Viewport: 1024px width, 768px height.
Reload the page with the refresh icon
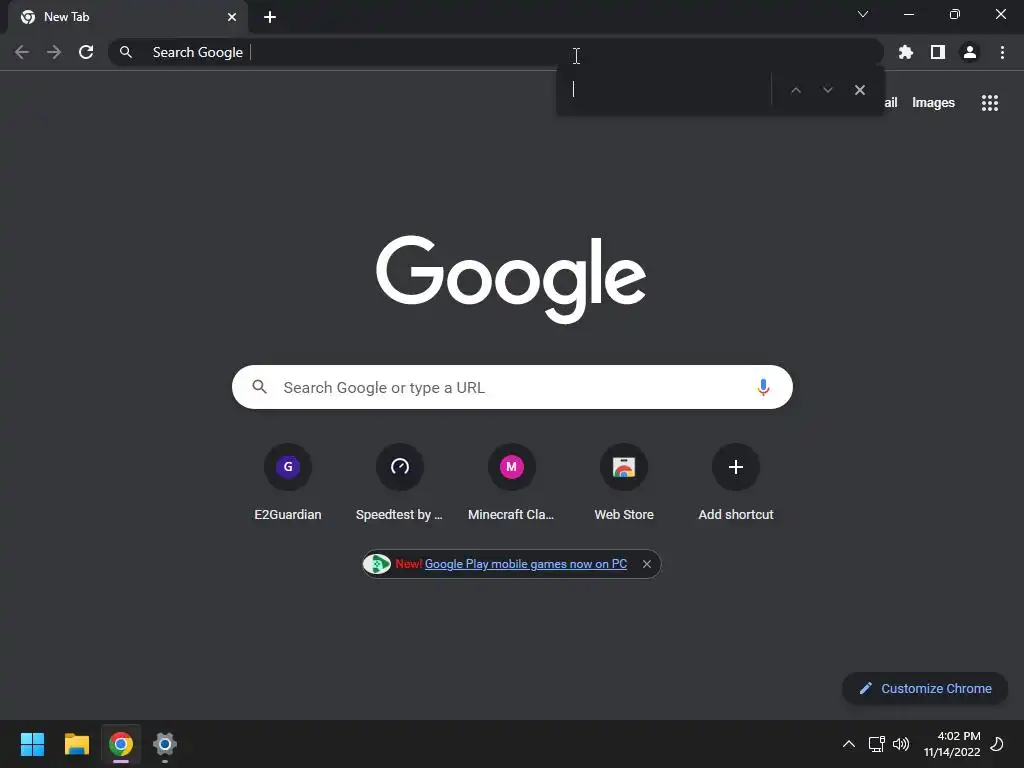86,52
